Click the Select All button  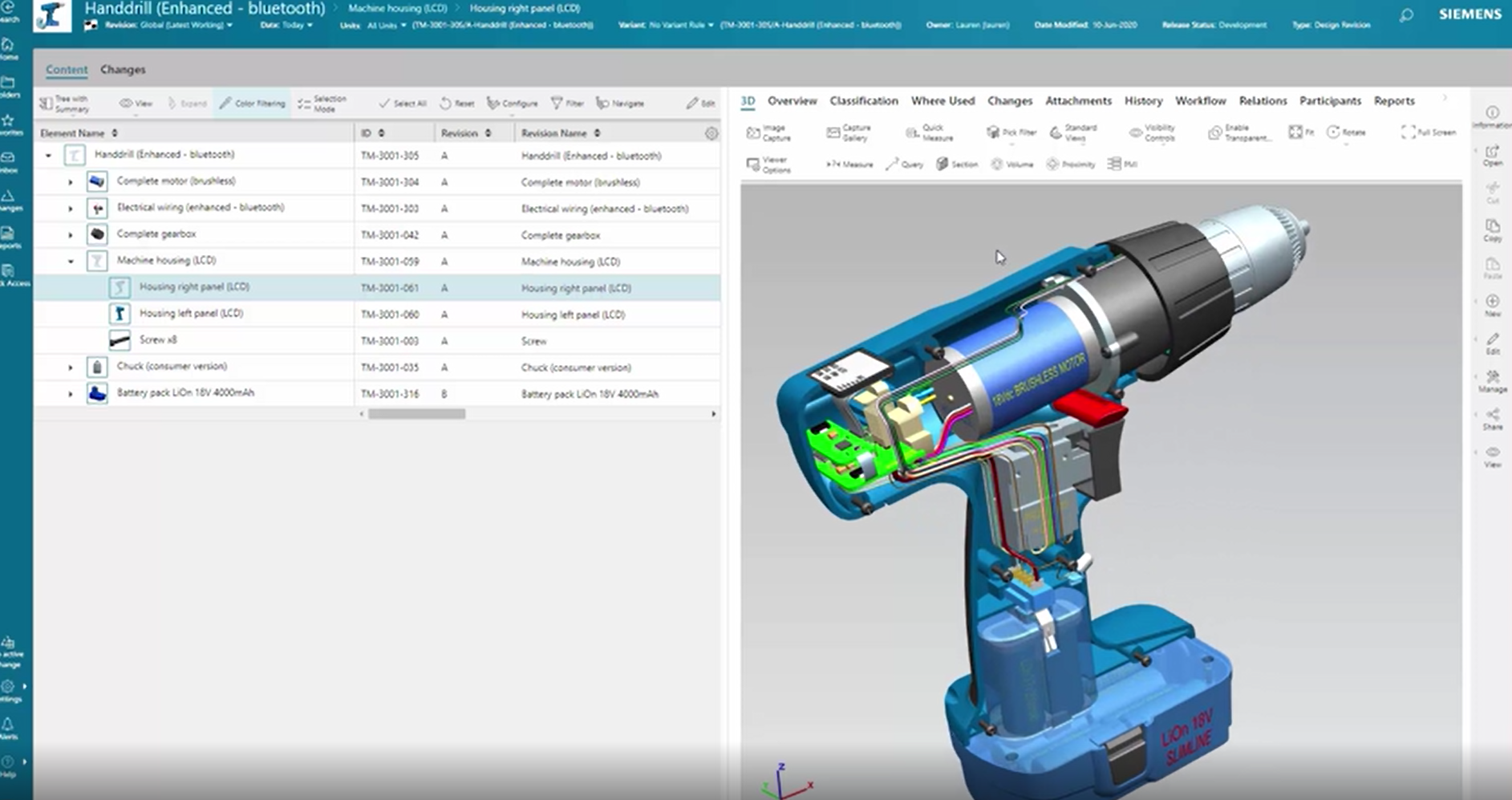[x=402, y=104]
